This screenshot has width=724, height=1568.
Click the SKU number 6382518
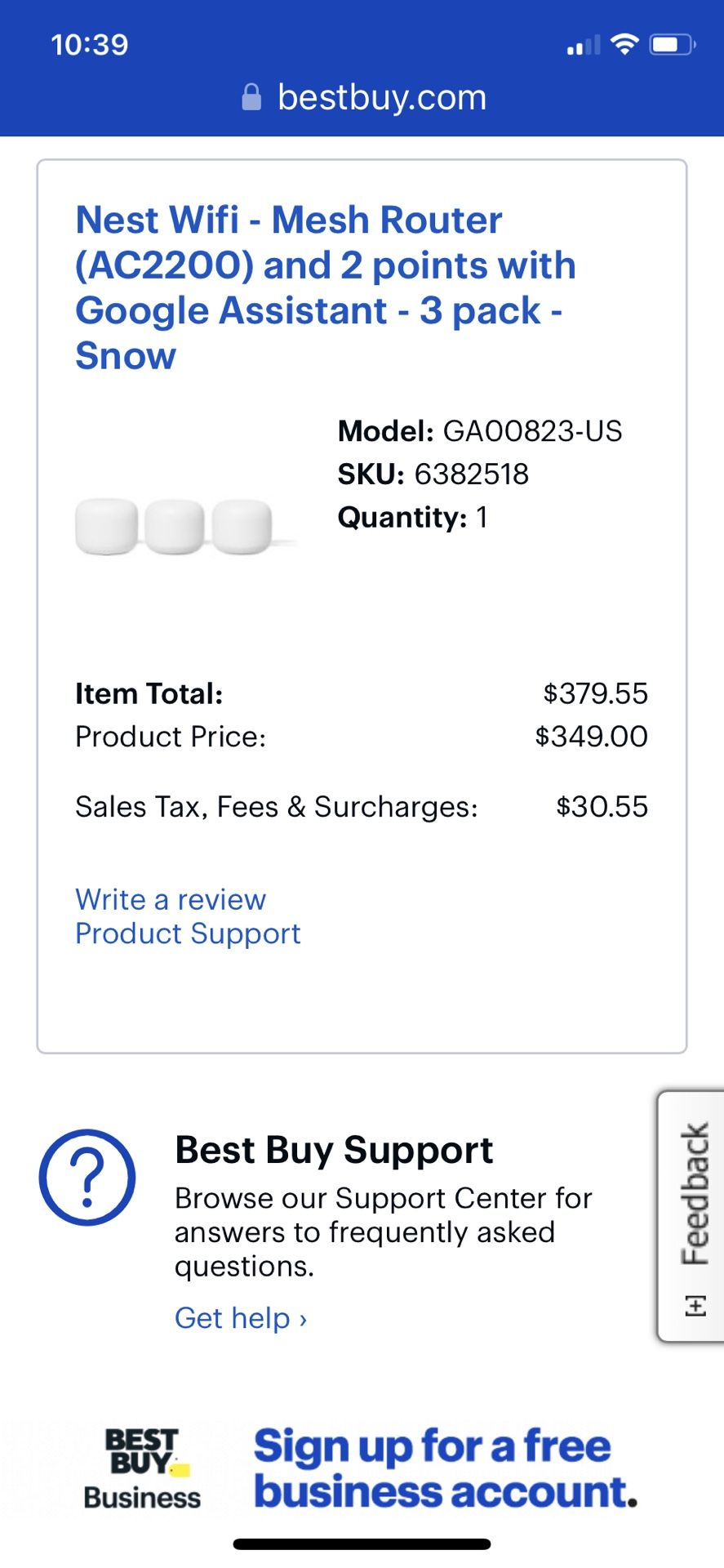click(471, 474)
